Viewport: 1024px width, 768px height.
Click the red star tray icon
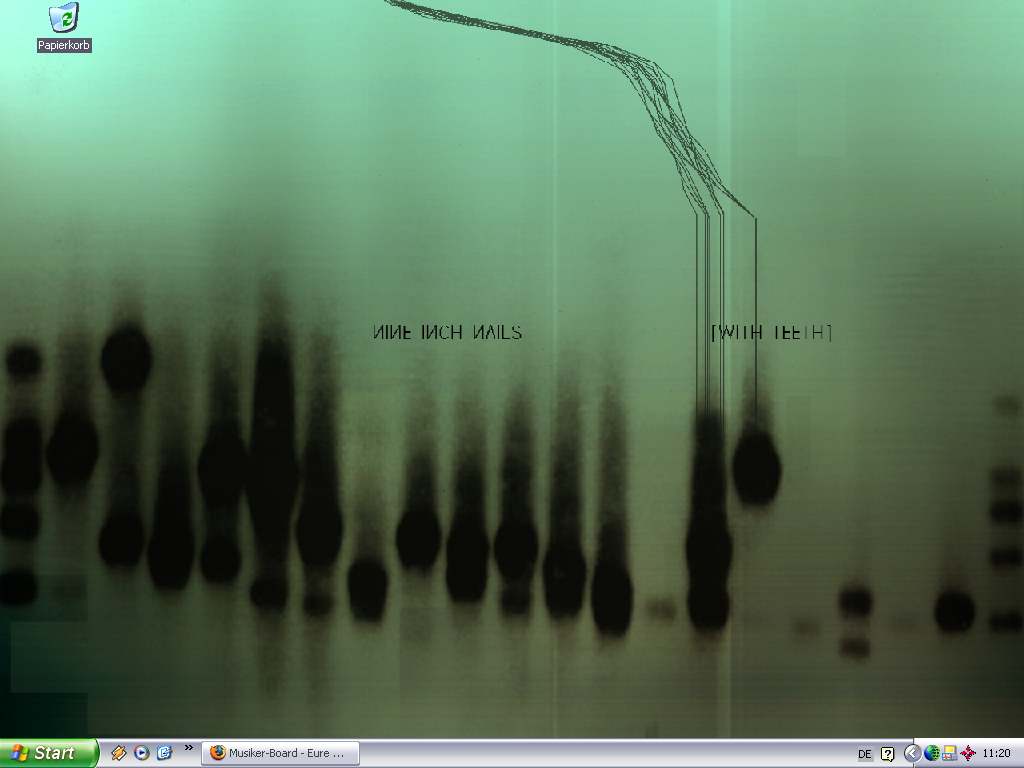point(968,754)
